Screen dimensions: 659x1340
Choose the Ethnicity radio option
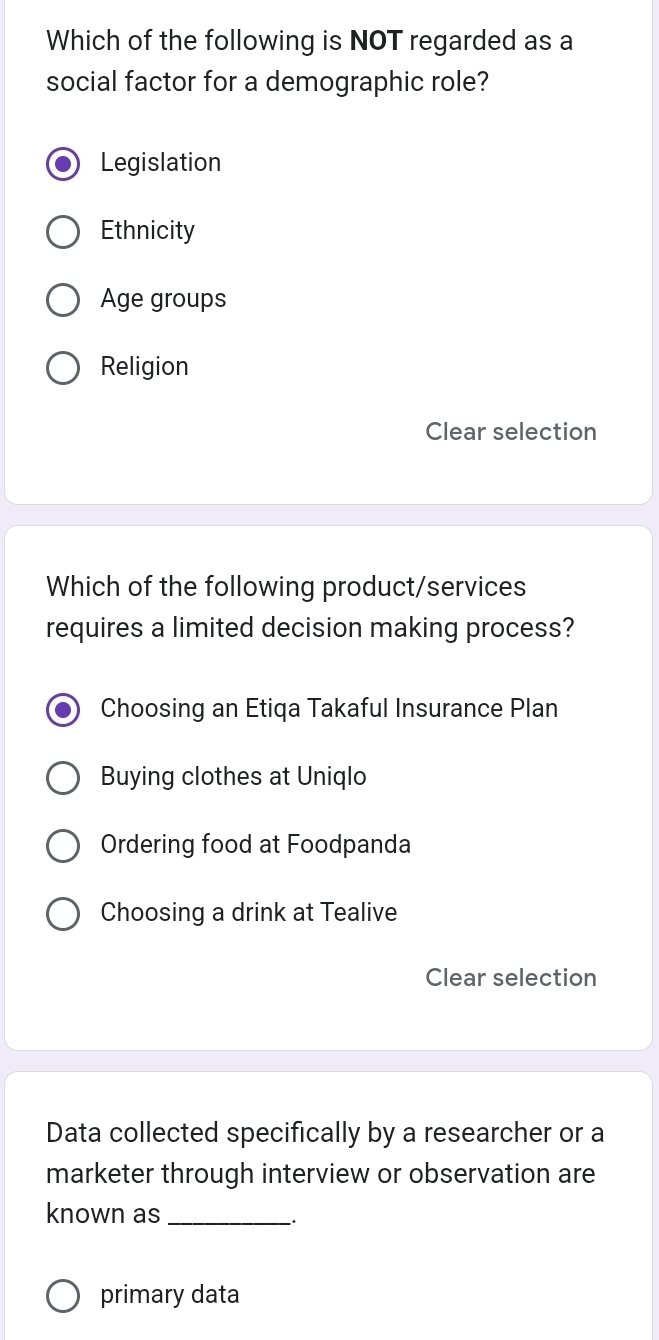pyautogui.click(x=64, y=232)
